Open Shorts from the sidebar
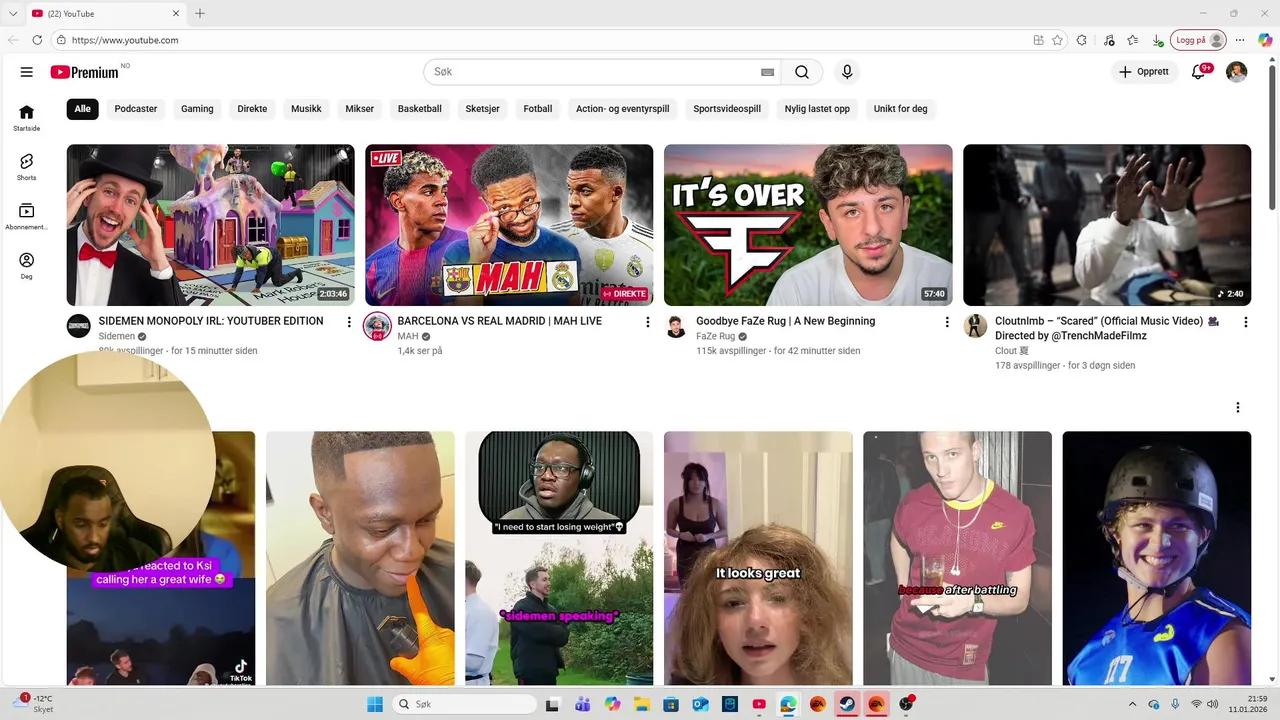Image resolution: width=1280 pixels, height=720 pixels. (27, 167)
